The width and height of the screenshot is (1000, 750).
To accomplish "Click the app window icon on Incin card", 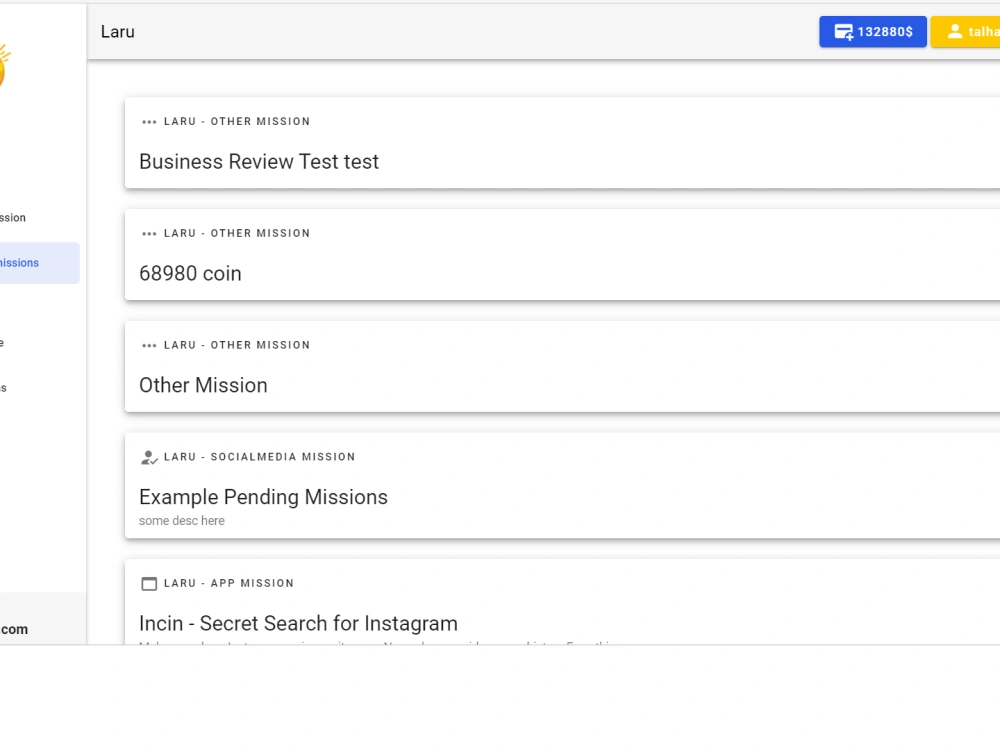I will pos(149,584).
